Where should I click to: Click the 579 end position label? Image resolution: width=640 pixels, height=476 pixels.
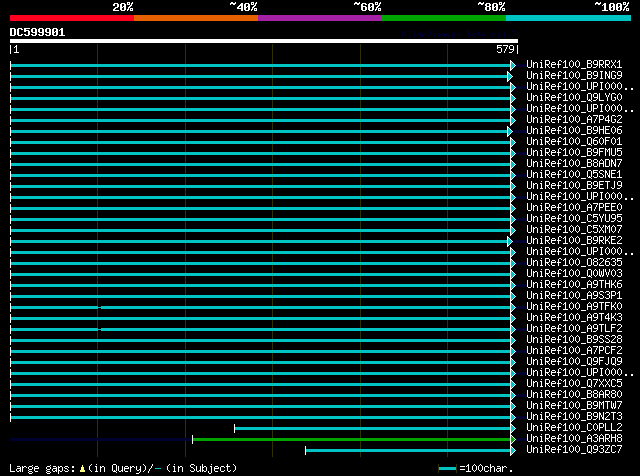point(505,49)
